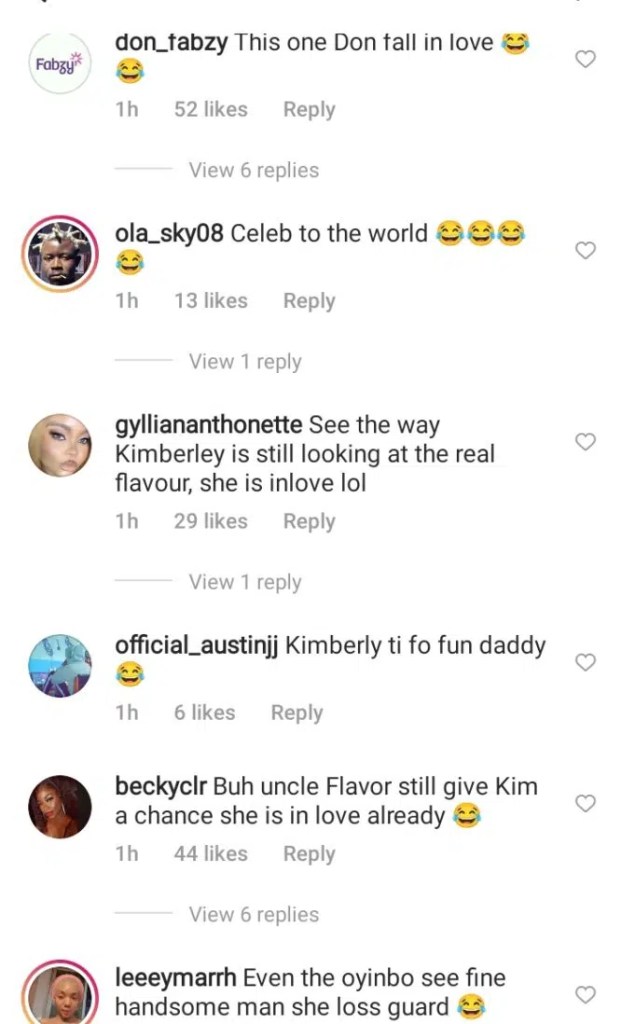Open leeeymarrh username link
635x1024 pixels.
click(x=176, y=978)
